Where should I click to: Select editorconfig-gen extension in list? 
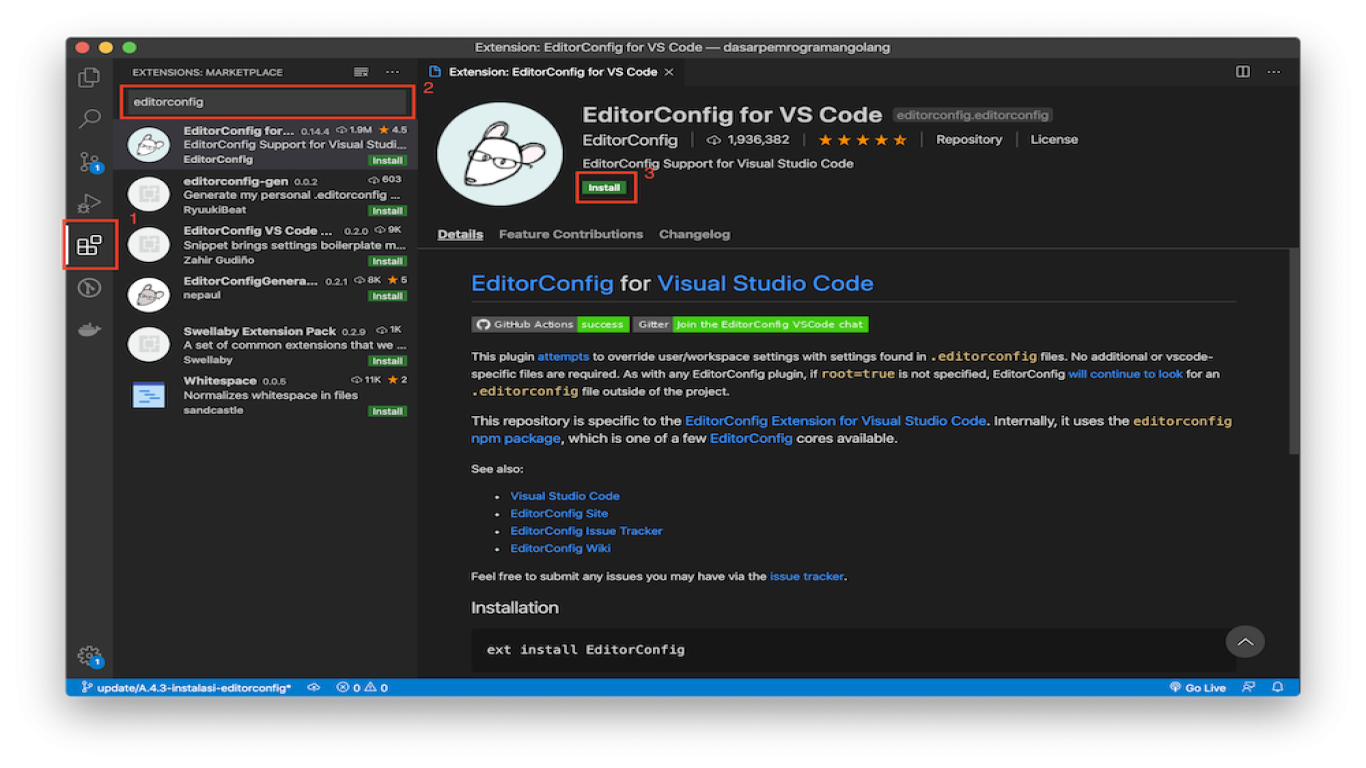(266, 195)
